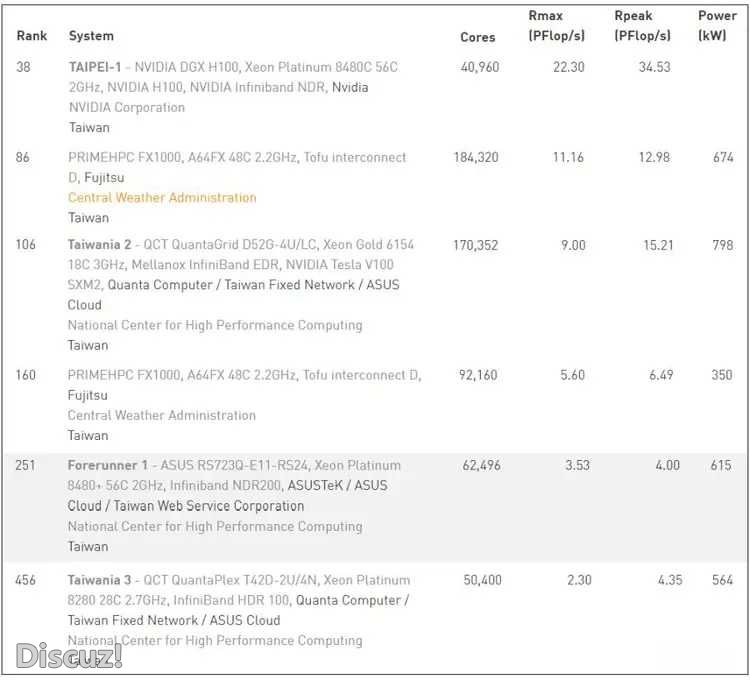Click the Rmax (PFlop/s) column header

[x=556, y=26]
